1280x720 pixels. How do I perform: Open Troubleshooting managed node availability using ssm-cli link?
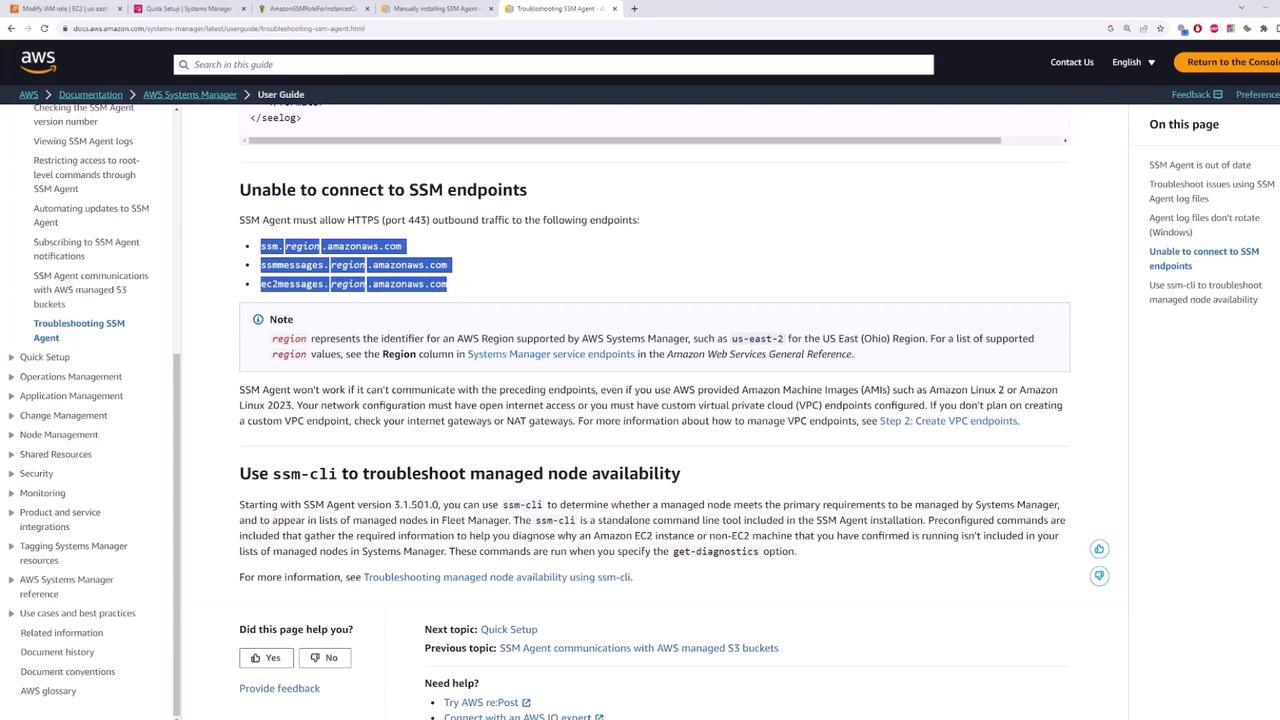[x=497, y=577]
